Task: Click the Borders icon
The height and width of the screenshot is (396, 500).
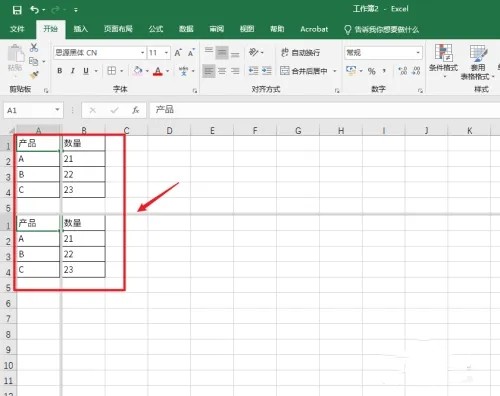Action: [112, 71]
